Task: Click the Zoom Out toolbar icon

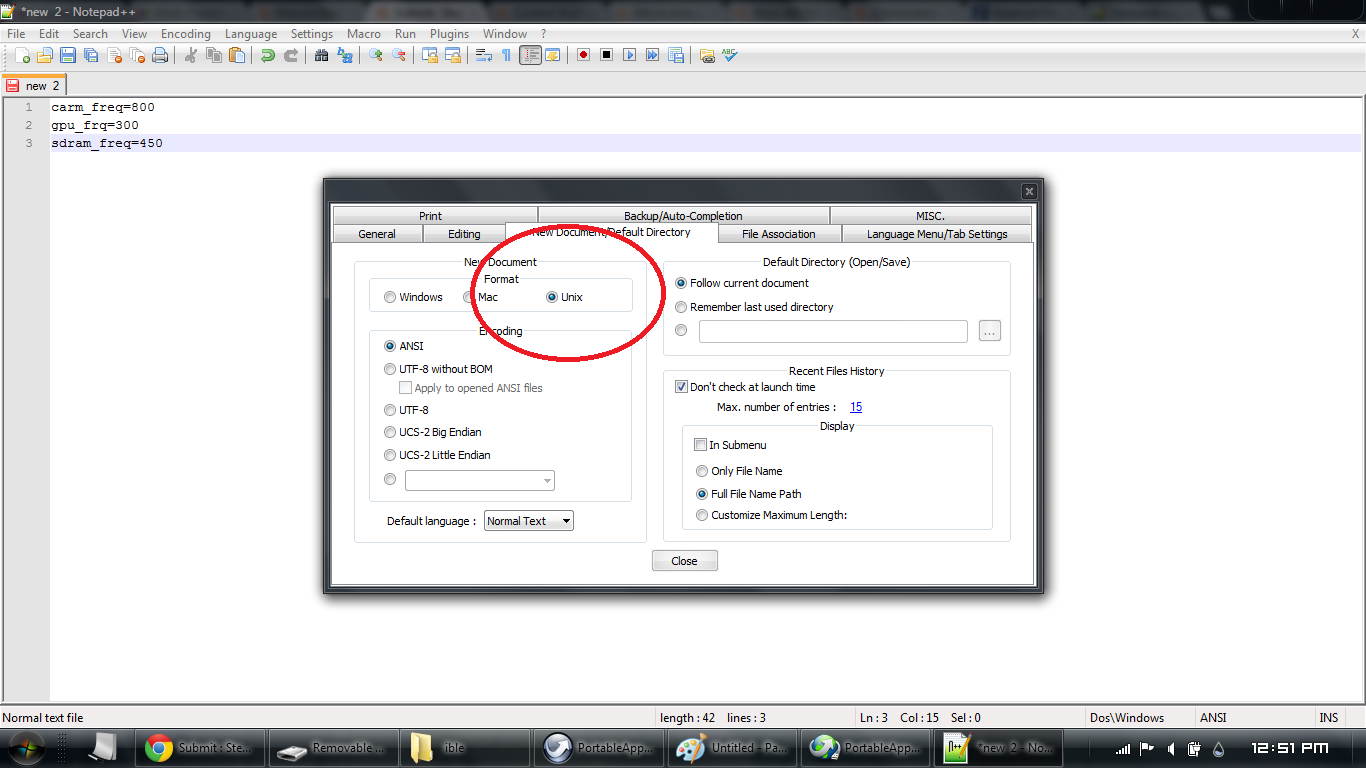Action: (399, 56)
